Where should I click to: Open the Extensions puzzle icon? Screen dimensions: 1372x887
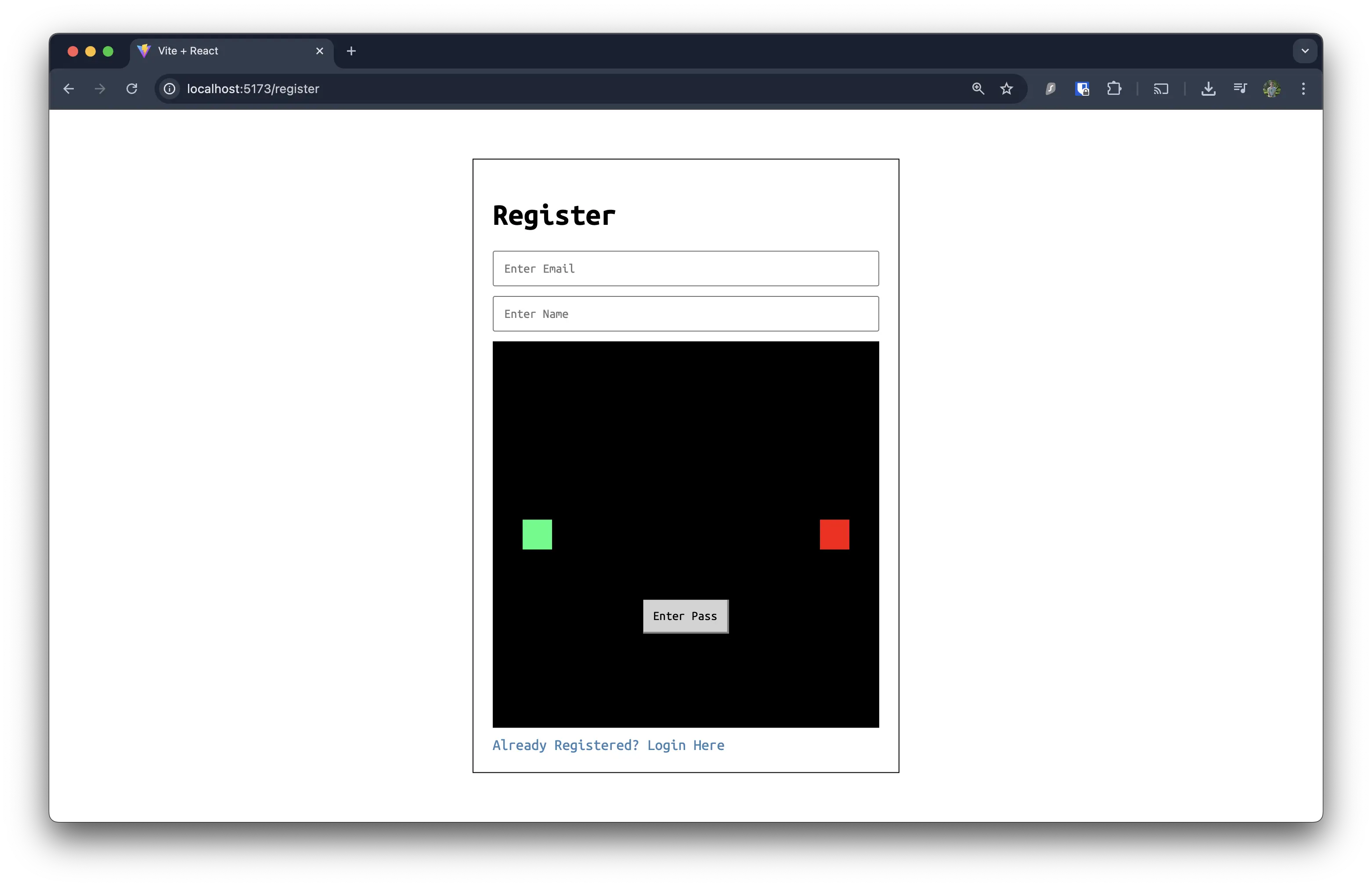[x=1114, y=89]
